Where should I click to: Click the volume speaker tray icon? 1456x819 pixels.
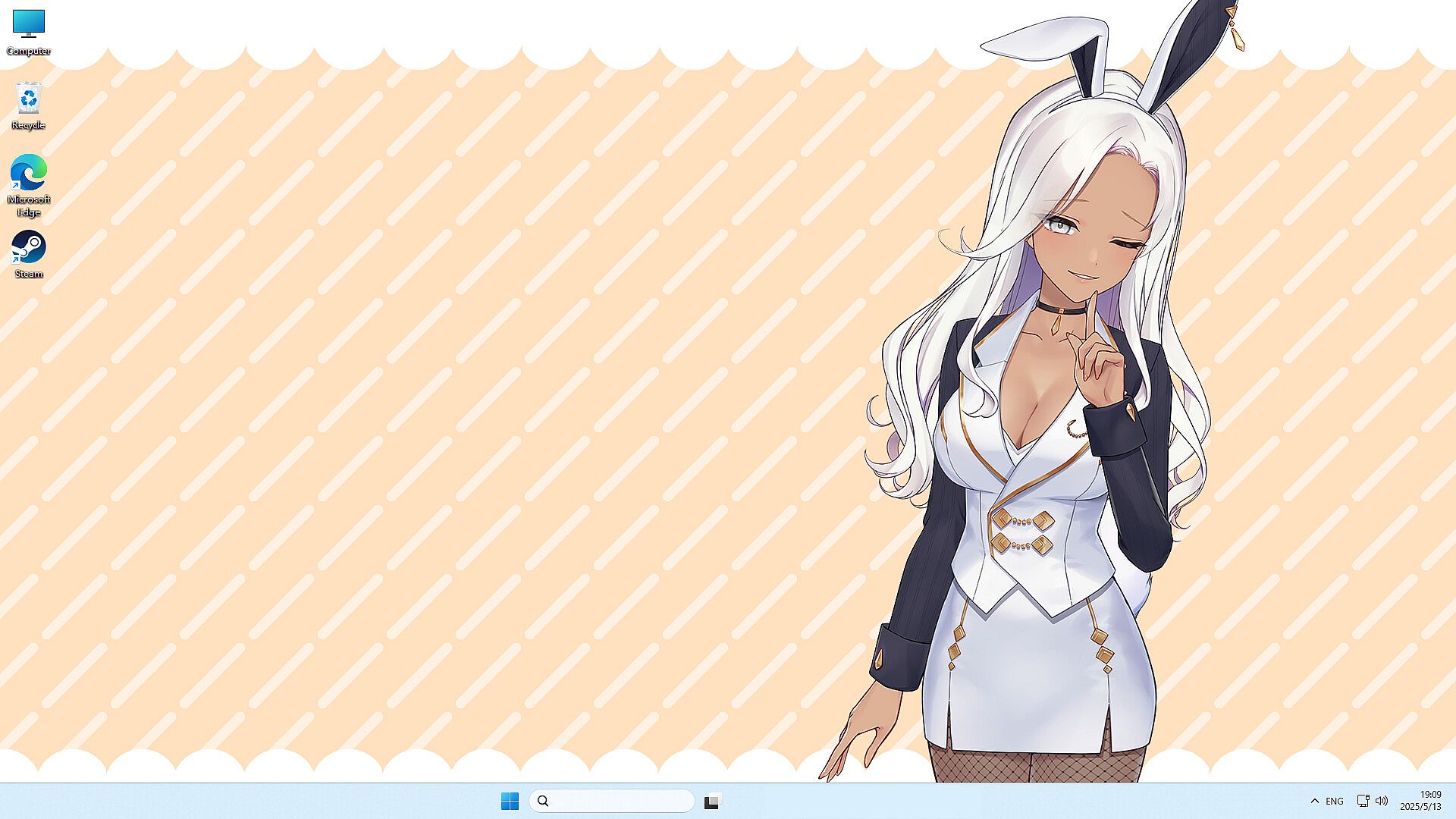[1382, 801]
